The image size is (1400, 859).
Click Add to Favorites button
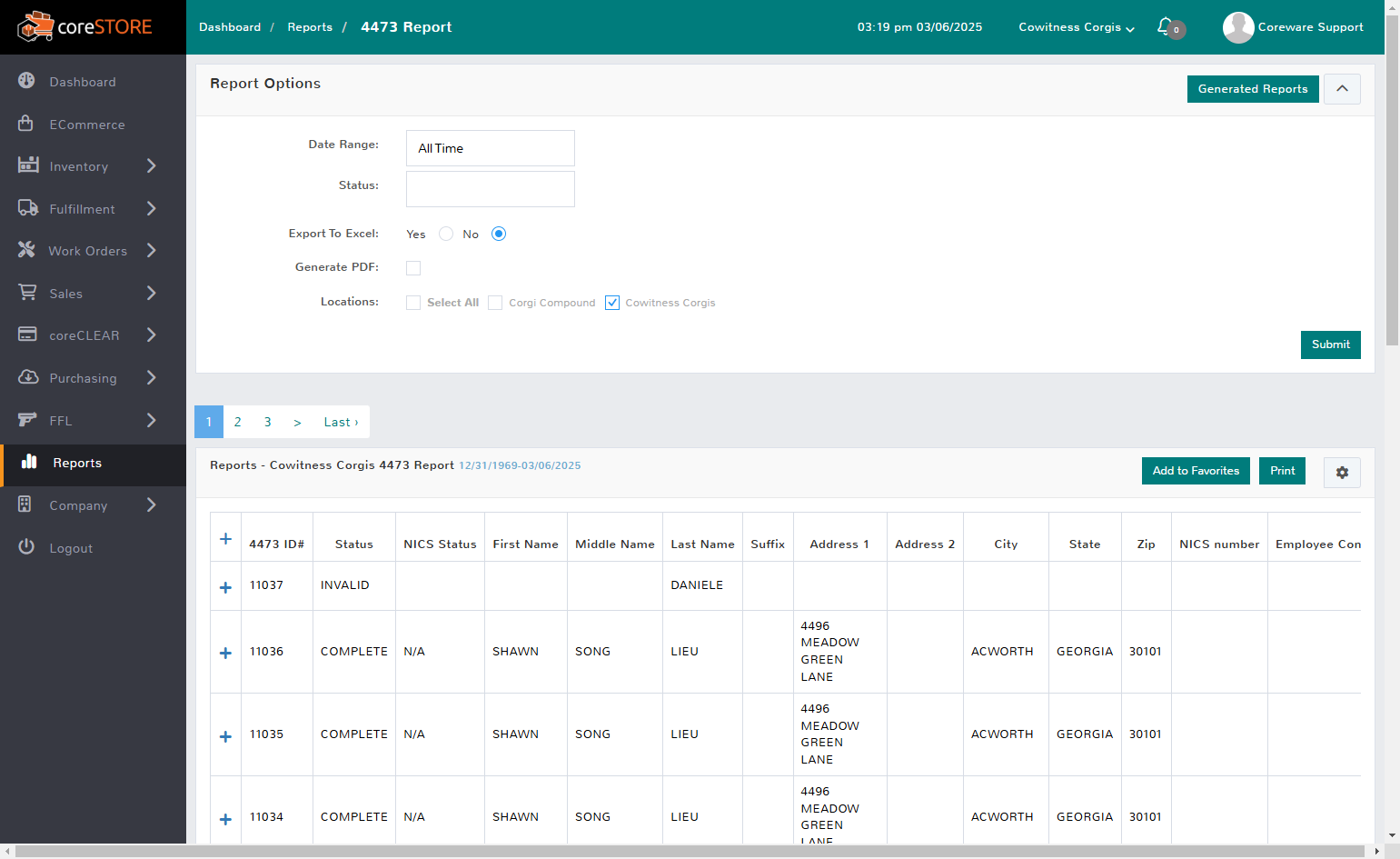coord(1196,471)
